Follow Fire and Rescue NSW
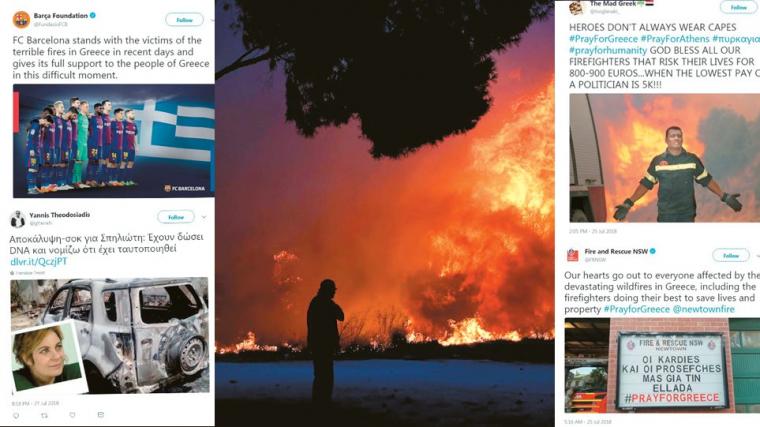The image size is (760, 427). pyautogui.click(x=730, y=255)
